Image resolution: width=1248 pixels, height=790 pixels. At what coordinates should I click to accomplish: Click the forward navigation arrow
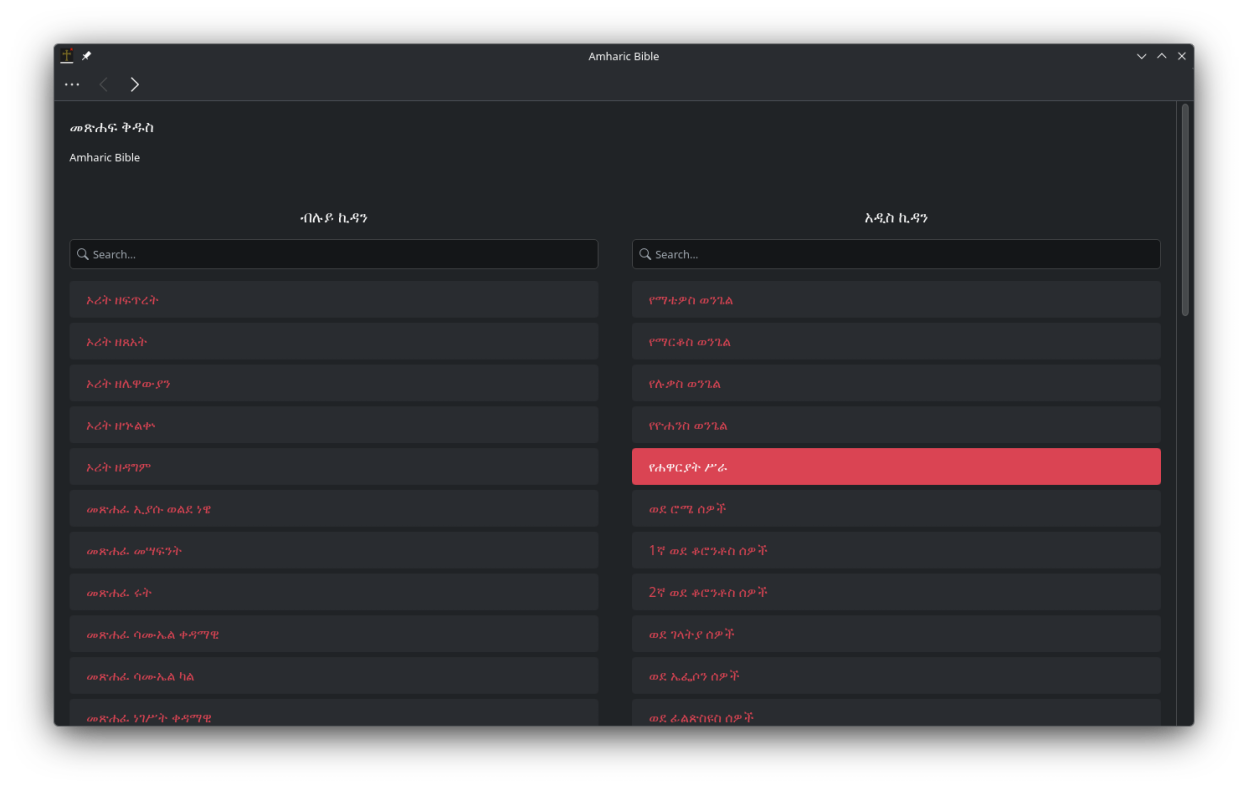point(135,85)
